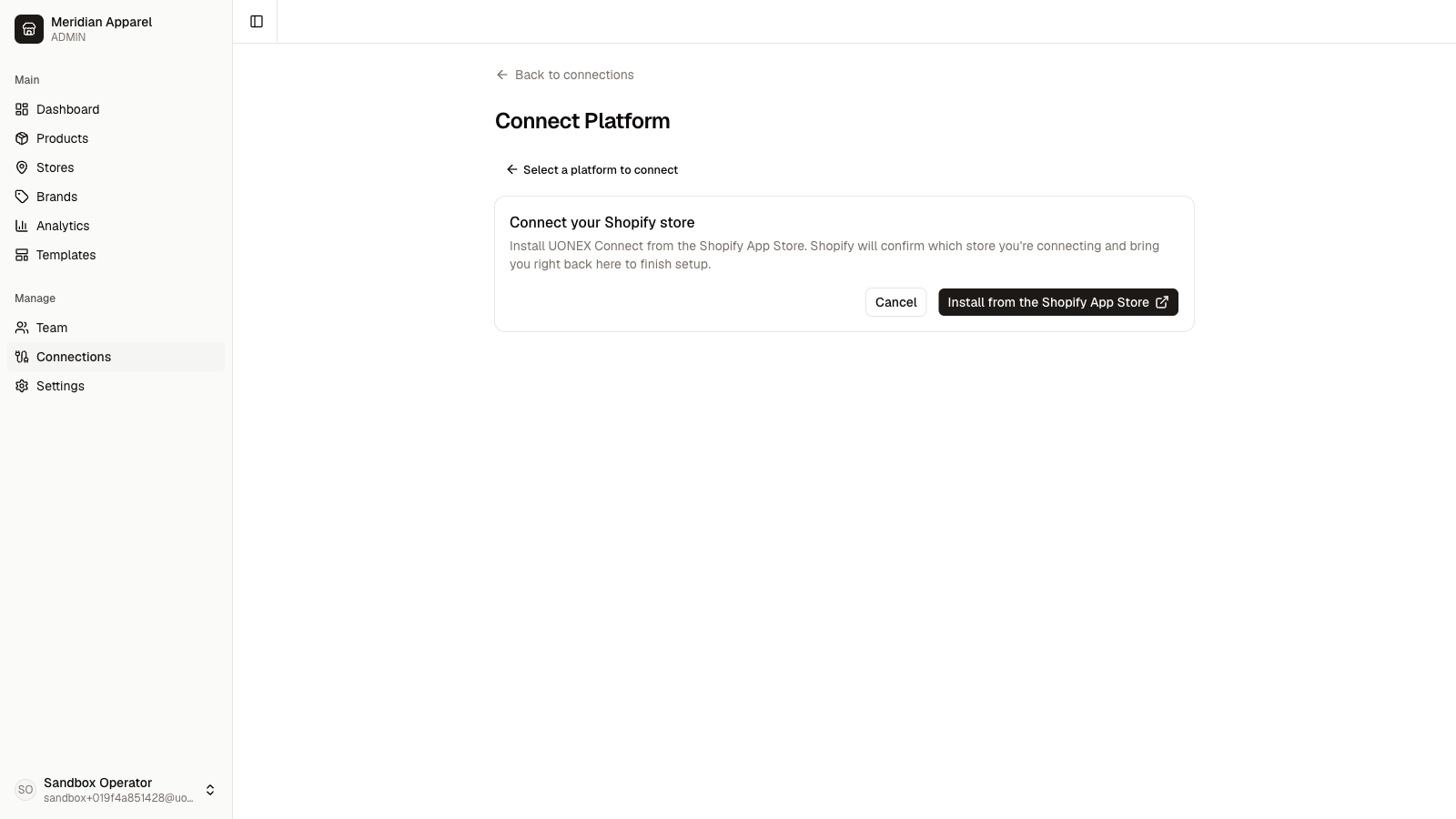Screen dimensions: 1456x819
Task: Click the Team people icon
Action: pyautogui.click(x=22, y=328)
